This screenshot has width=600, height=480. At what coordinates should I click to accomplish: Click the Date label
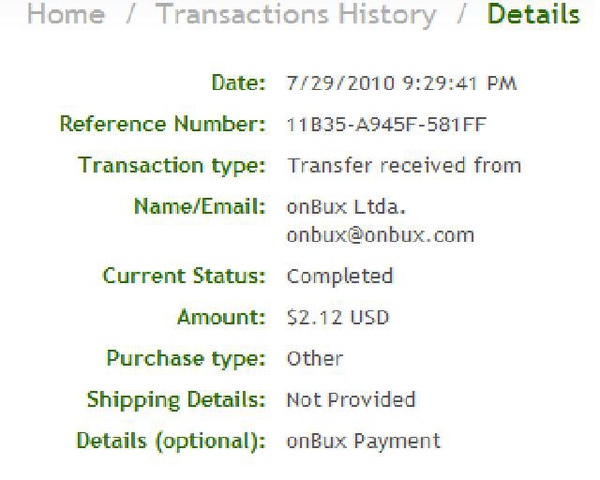(x=238, y=83)
